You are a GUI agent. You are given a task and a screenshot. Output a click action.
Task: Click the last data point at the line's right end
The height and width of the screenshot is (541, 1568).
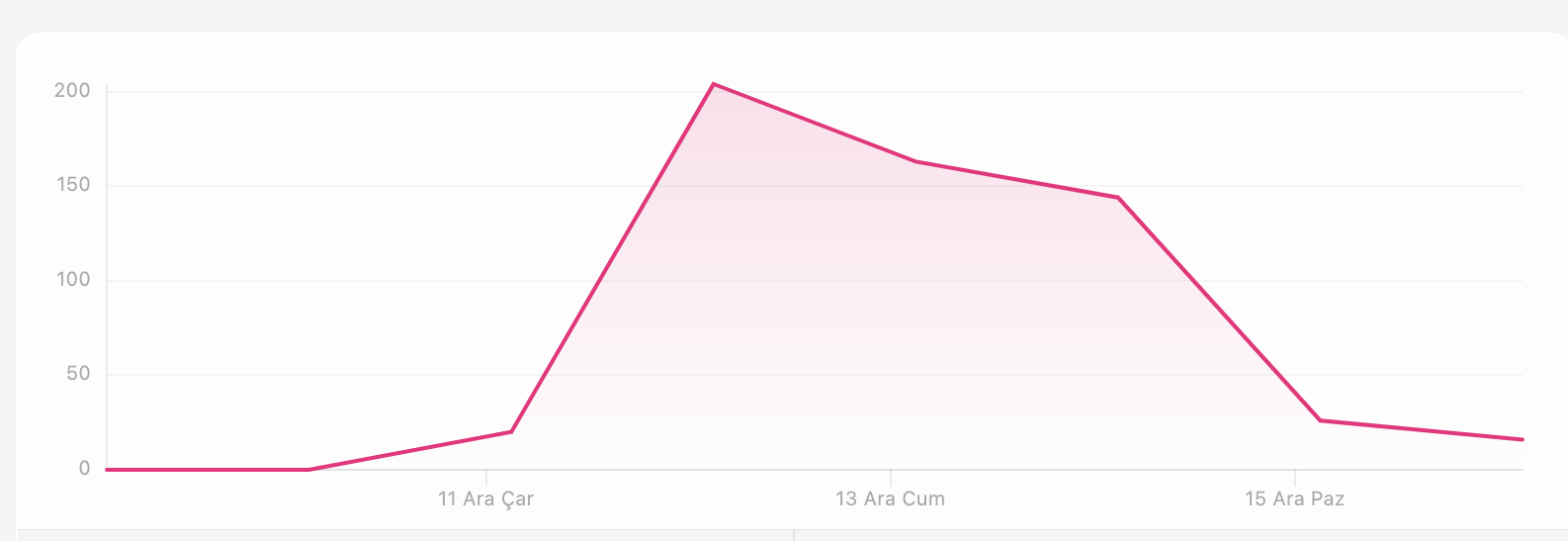pos(1522,439)
